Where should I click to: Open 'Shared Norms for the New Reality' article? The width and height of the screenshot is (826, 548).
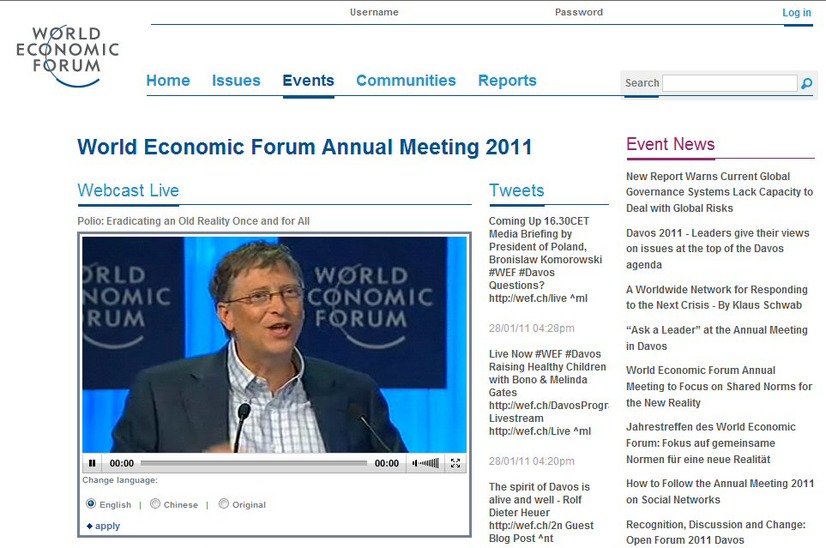pos(719,386)
